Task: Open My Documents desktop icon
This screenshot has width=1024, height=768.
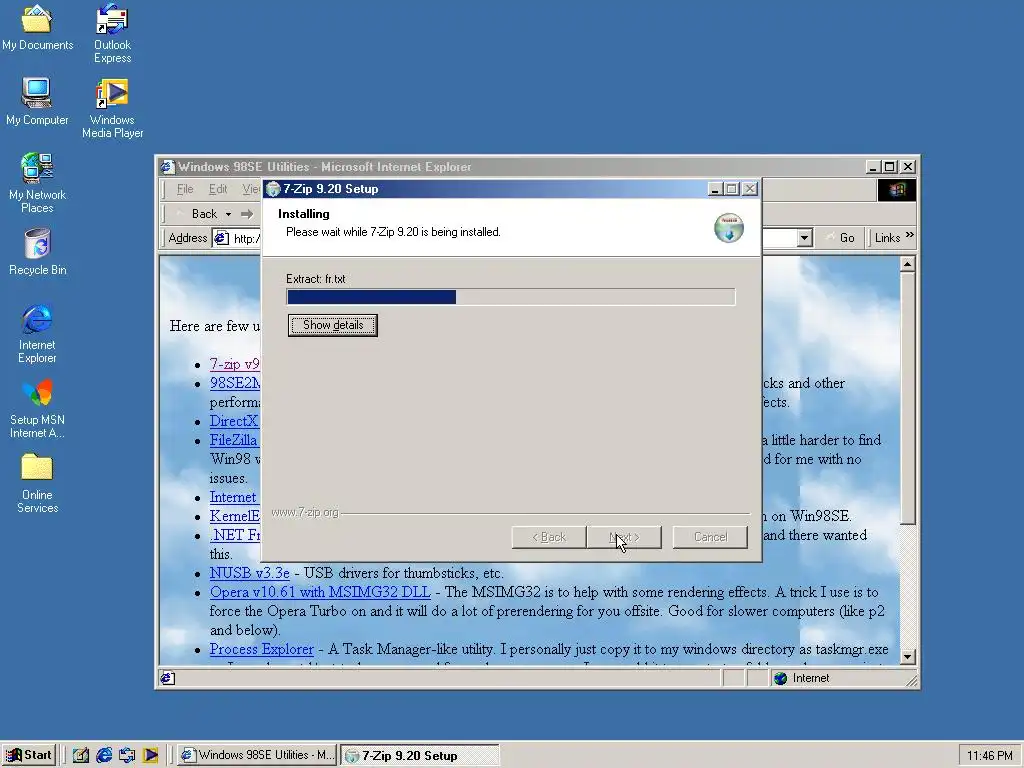Action: tap(37, 27)
